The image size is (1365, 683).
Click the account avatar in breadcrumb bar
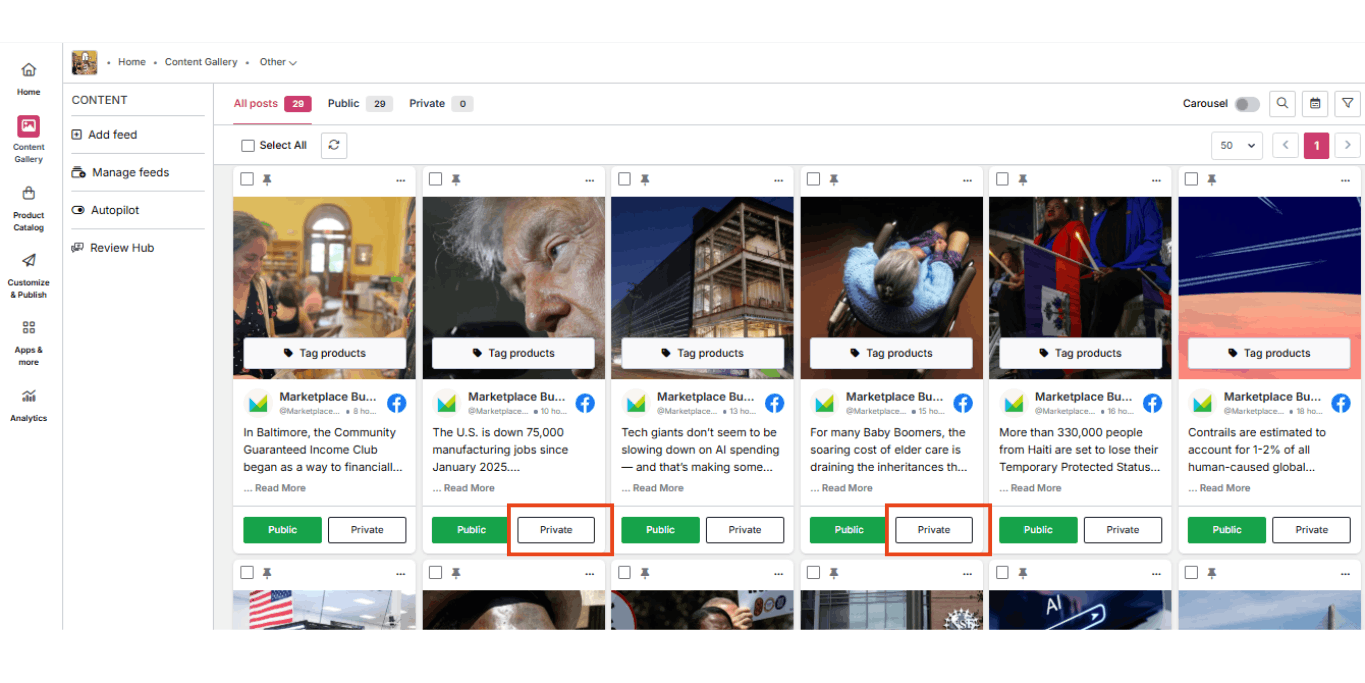pos(85,62)
